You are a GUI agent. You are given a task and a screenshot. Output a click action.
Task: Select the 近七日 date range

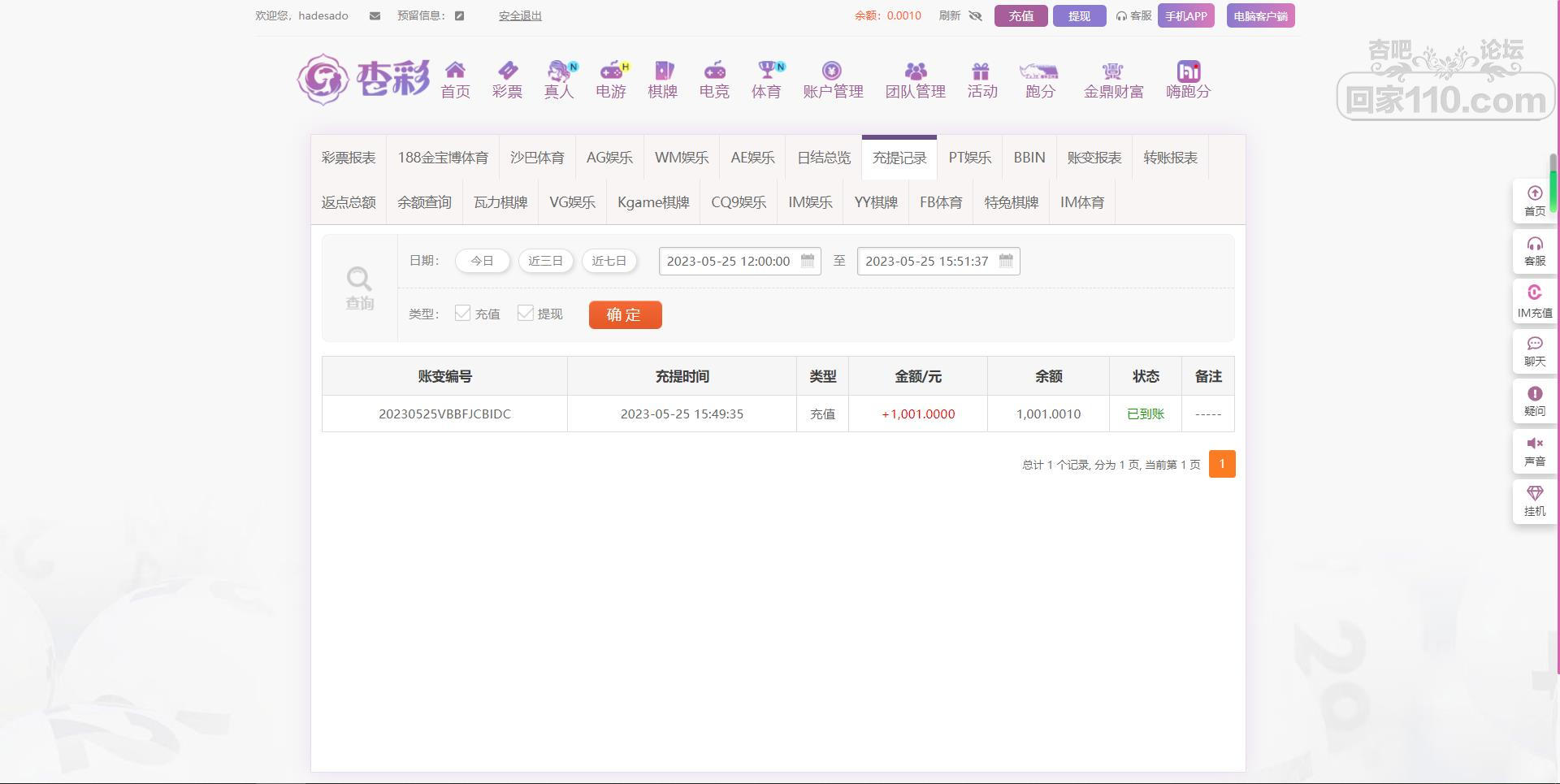pyautogui.click(x=609, y=261)
